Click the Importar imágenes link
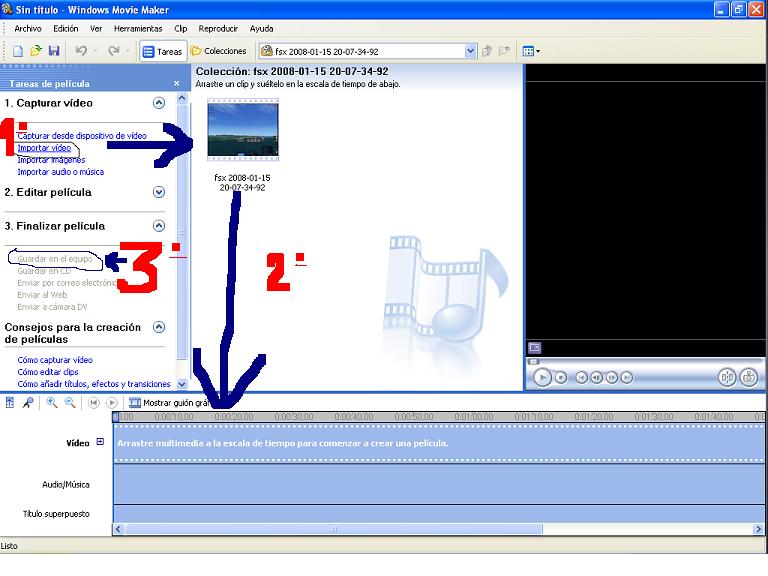This screenshot has width=768, height=576. point(51,160)
